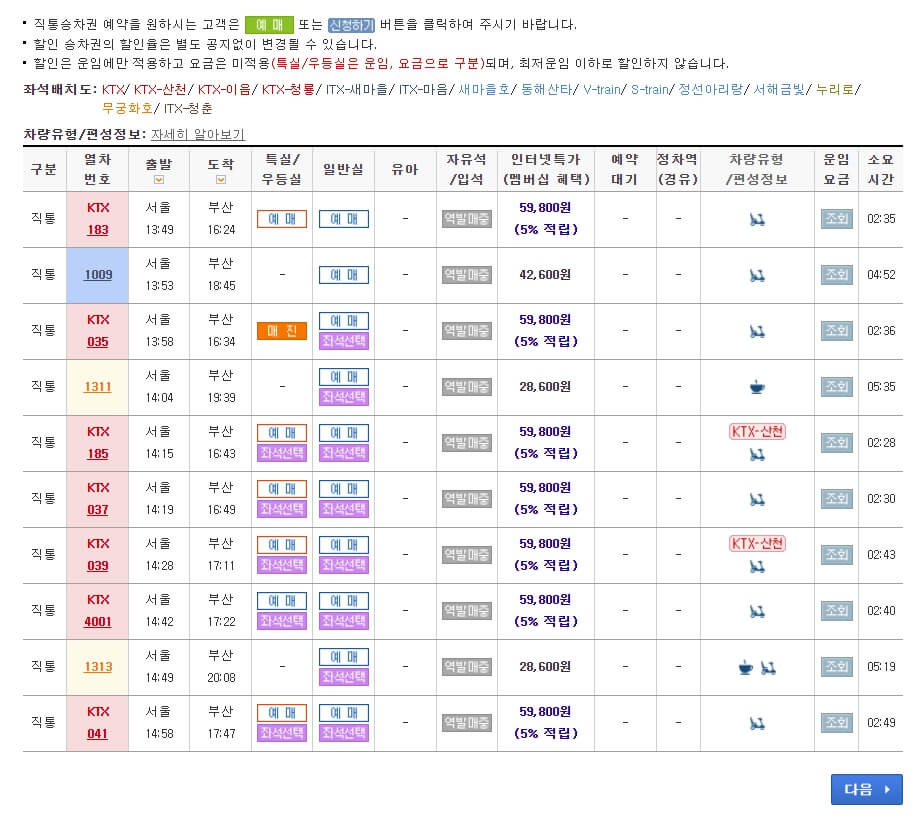Click the wheelchair space icon for KTX 185

click(x=757, y=455)
